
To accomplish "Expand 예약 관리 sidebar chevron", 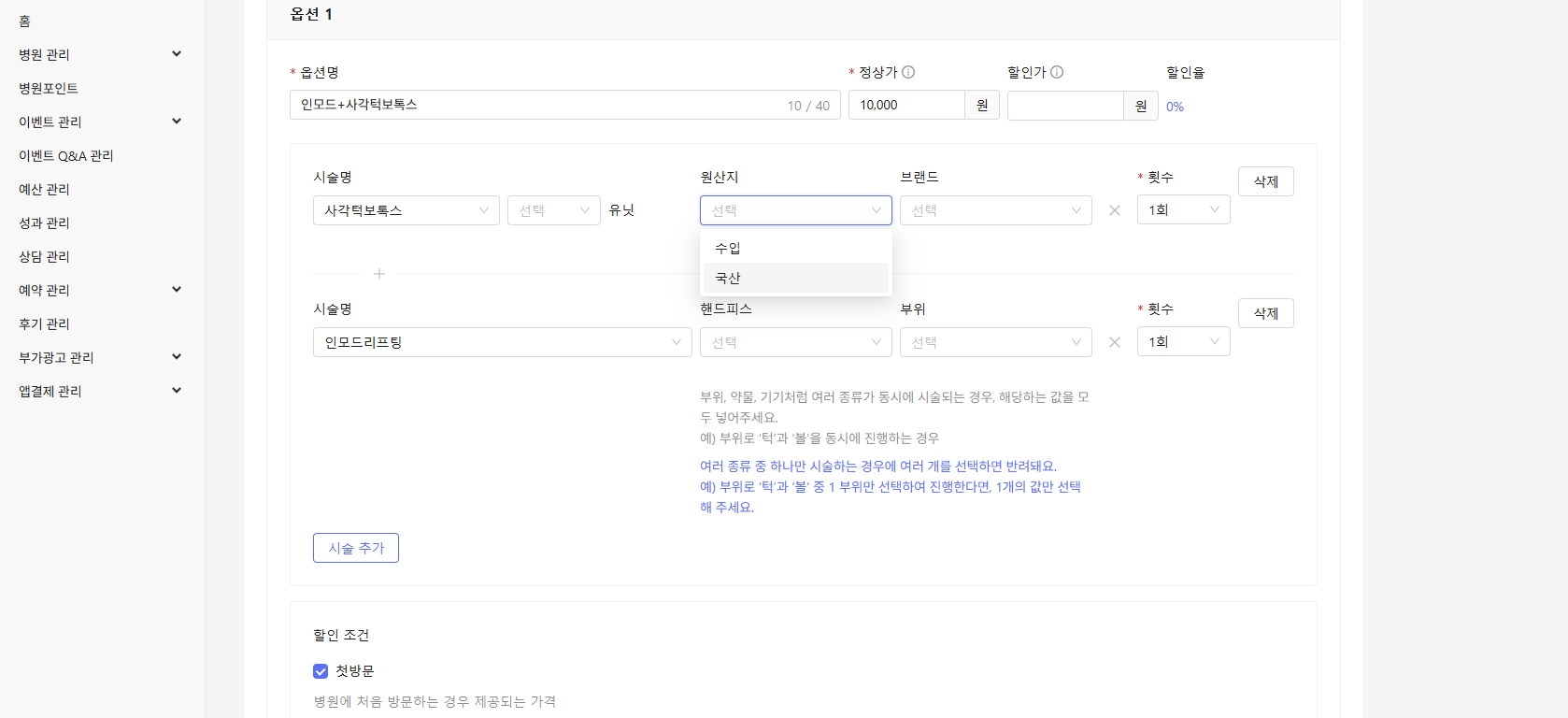I will [x=177, y=290].
